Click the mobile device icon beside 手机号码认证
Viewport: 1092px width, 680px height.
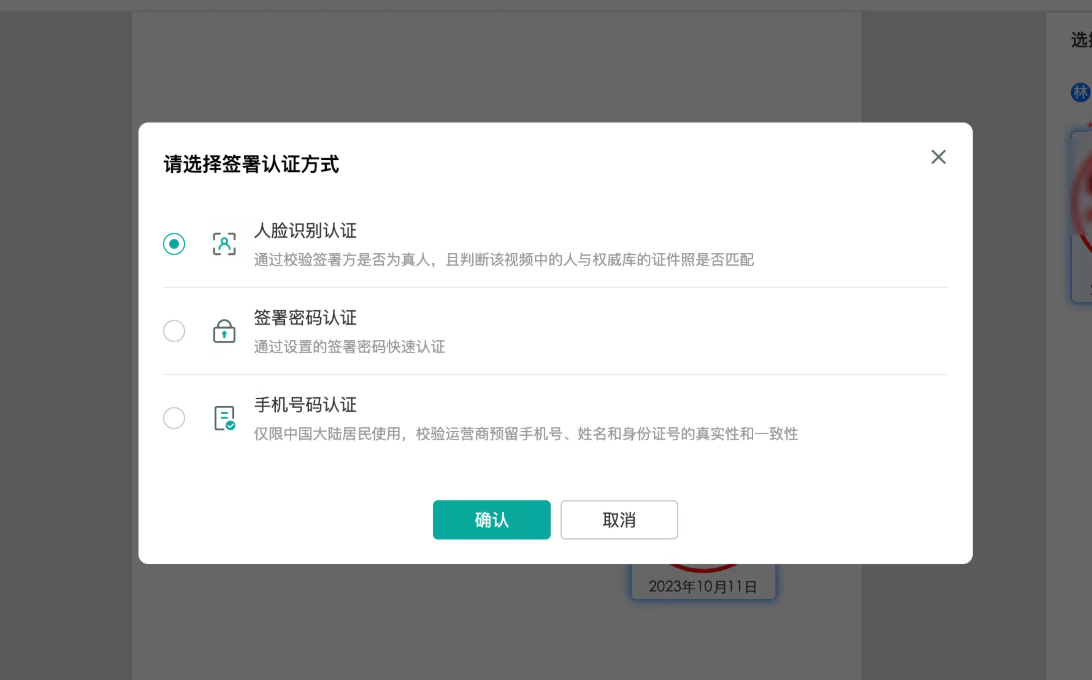coord(224,417)
